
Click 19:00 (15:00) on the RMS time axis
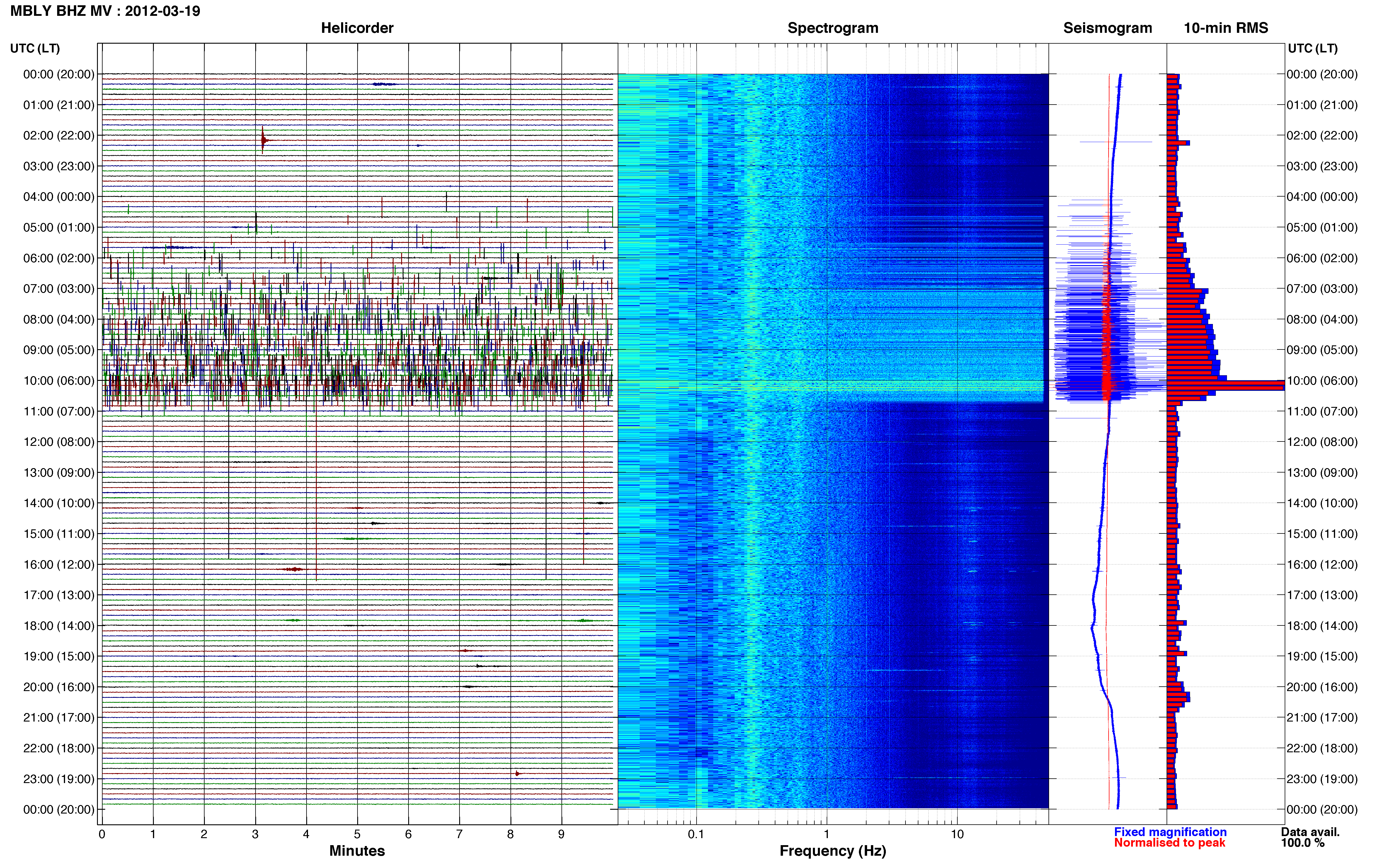pos(1322,656)
